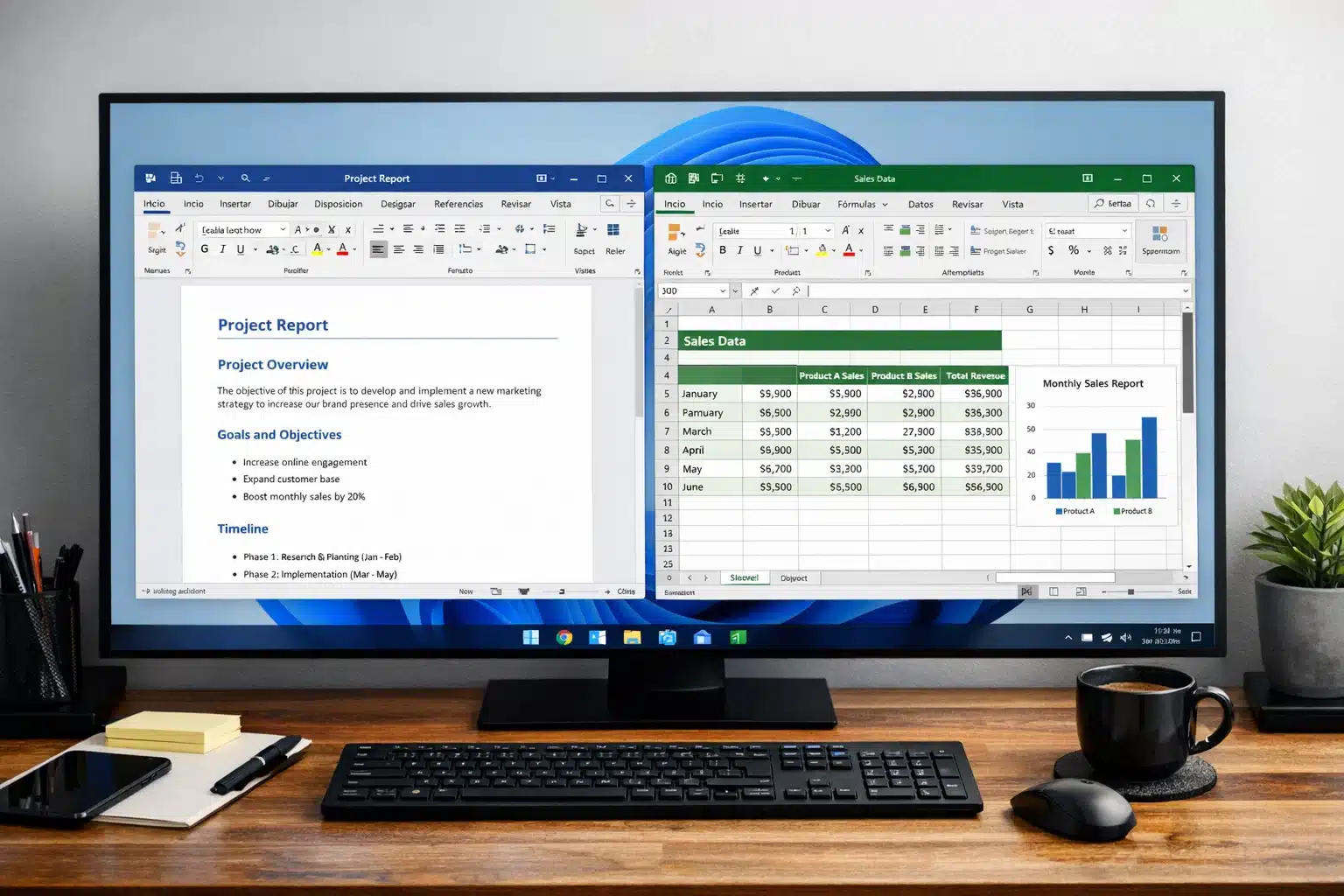This screenshot has width=1344, height=896.
Task: Open the font color dropdown arrow in Excel
Action: [x=861, y=251]
